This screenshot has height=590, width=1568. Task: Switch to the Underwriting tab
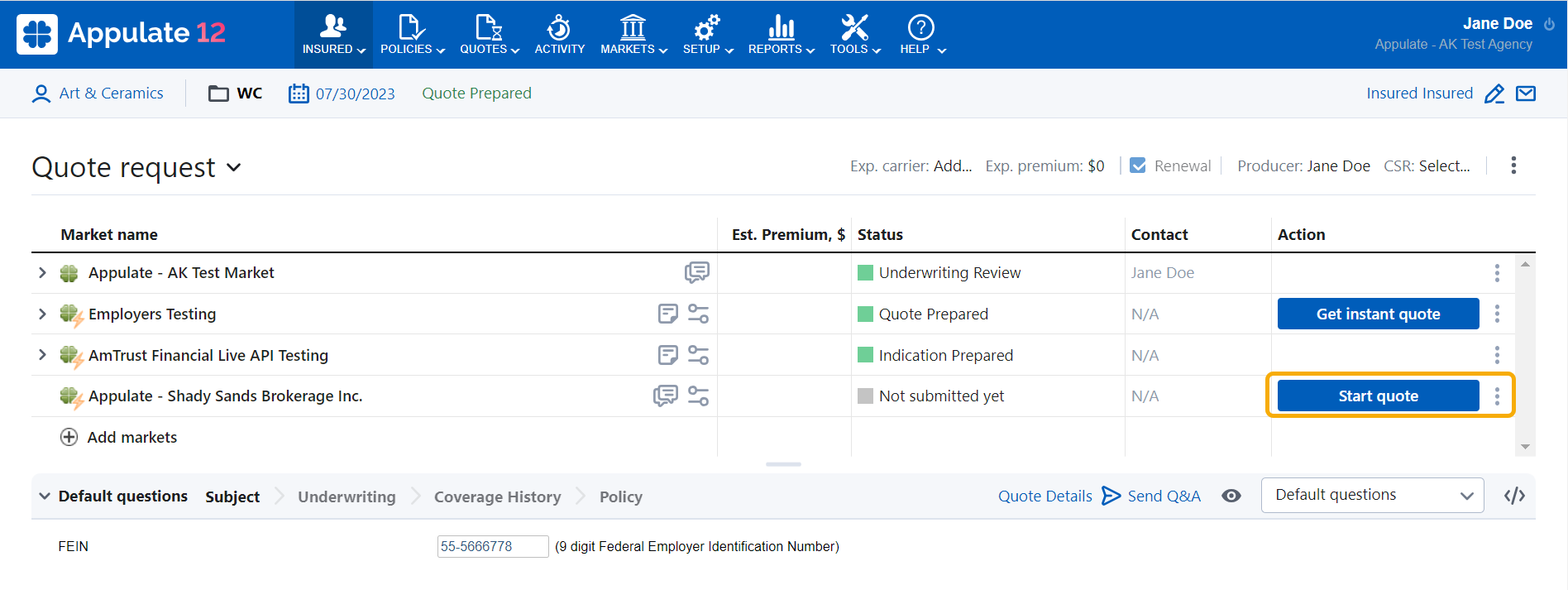347,496
